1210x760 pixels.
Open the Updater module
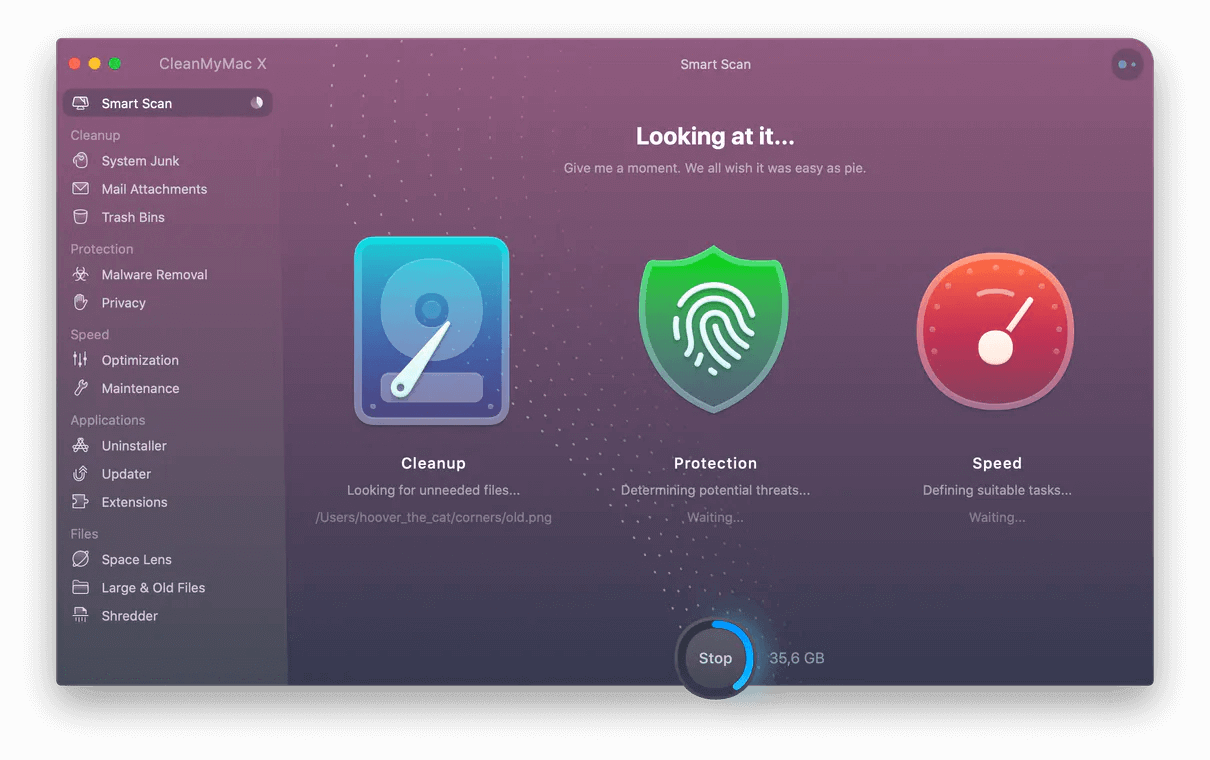click(128, 473)
